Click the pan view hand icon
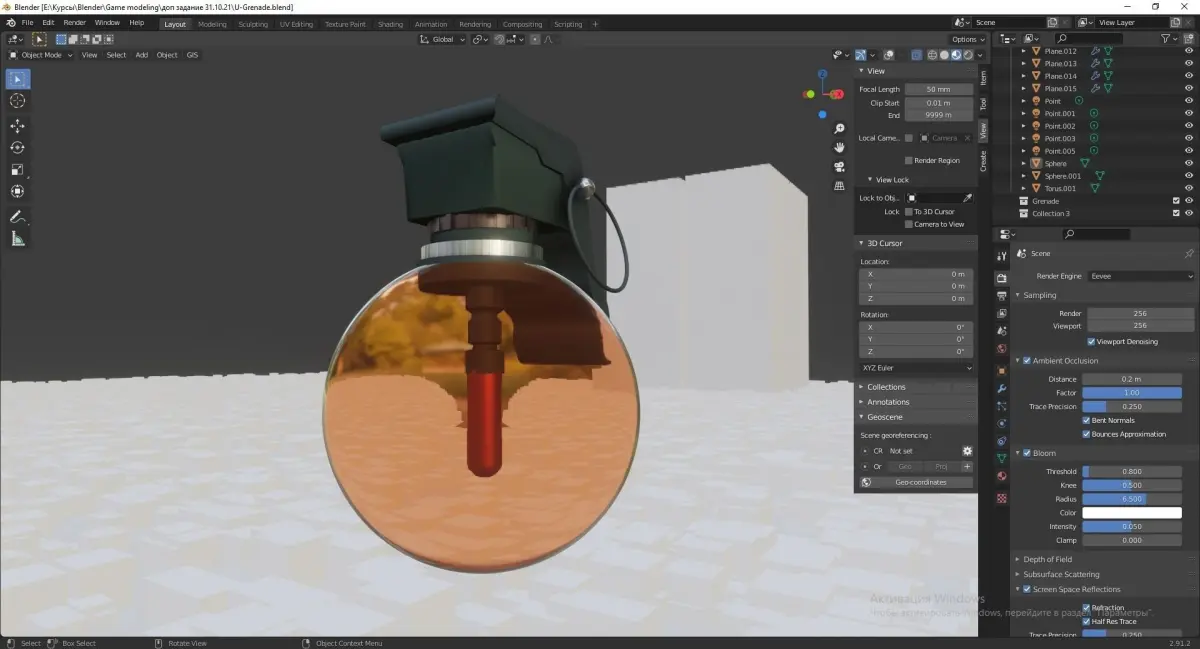 (x=840, y=148)
